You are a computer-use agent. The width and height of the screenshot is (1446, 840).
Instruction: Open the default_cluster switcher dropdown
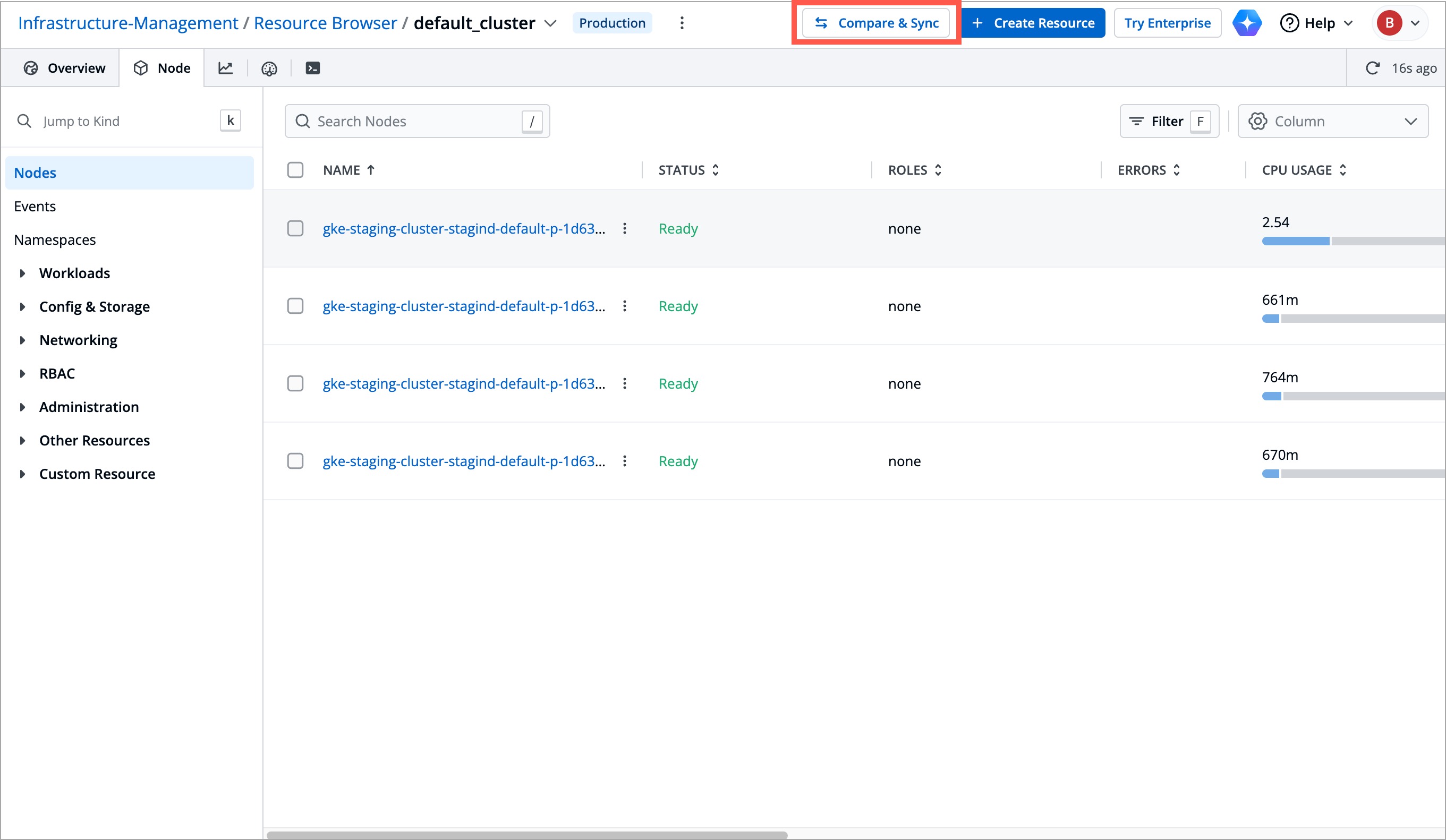pos(550,23)
